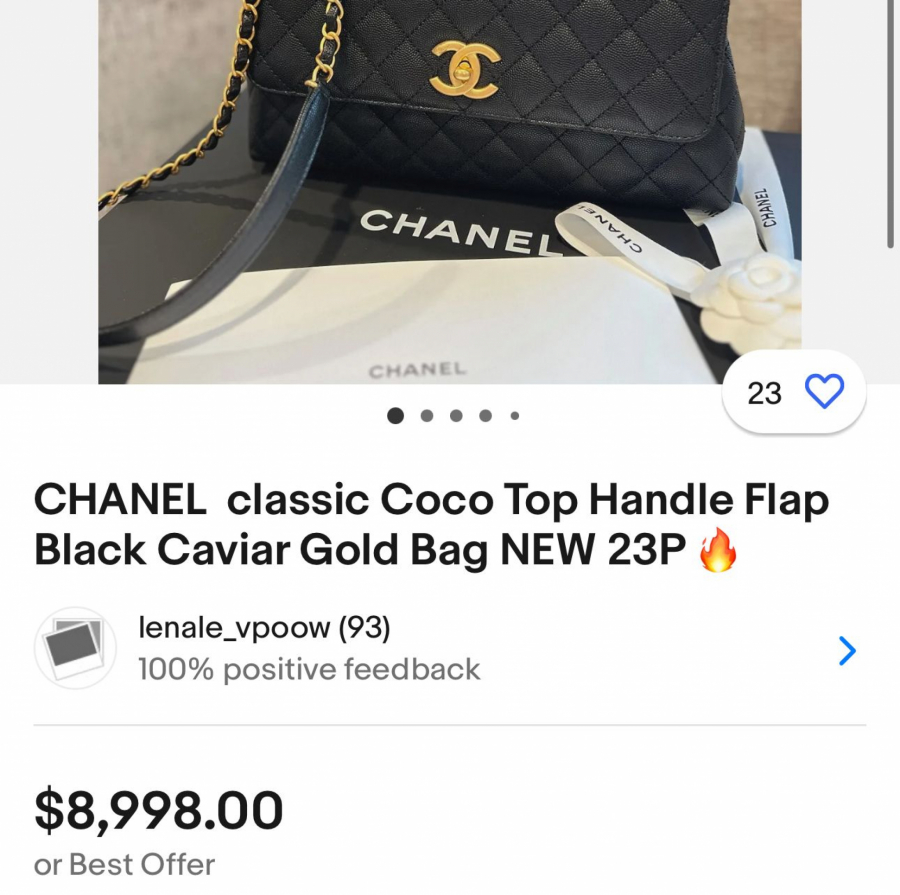Click the seller feedback score (93)

(364, 627)
